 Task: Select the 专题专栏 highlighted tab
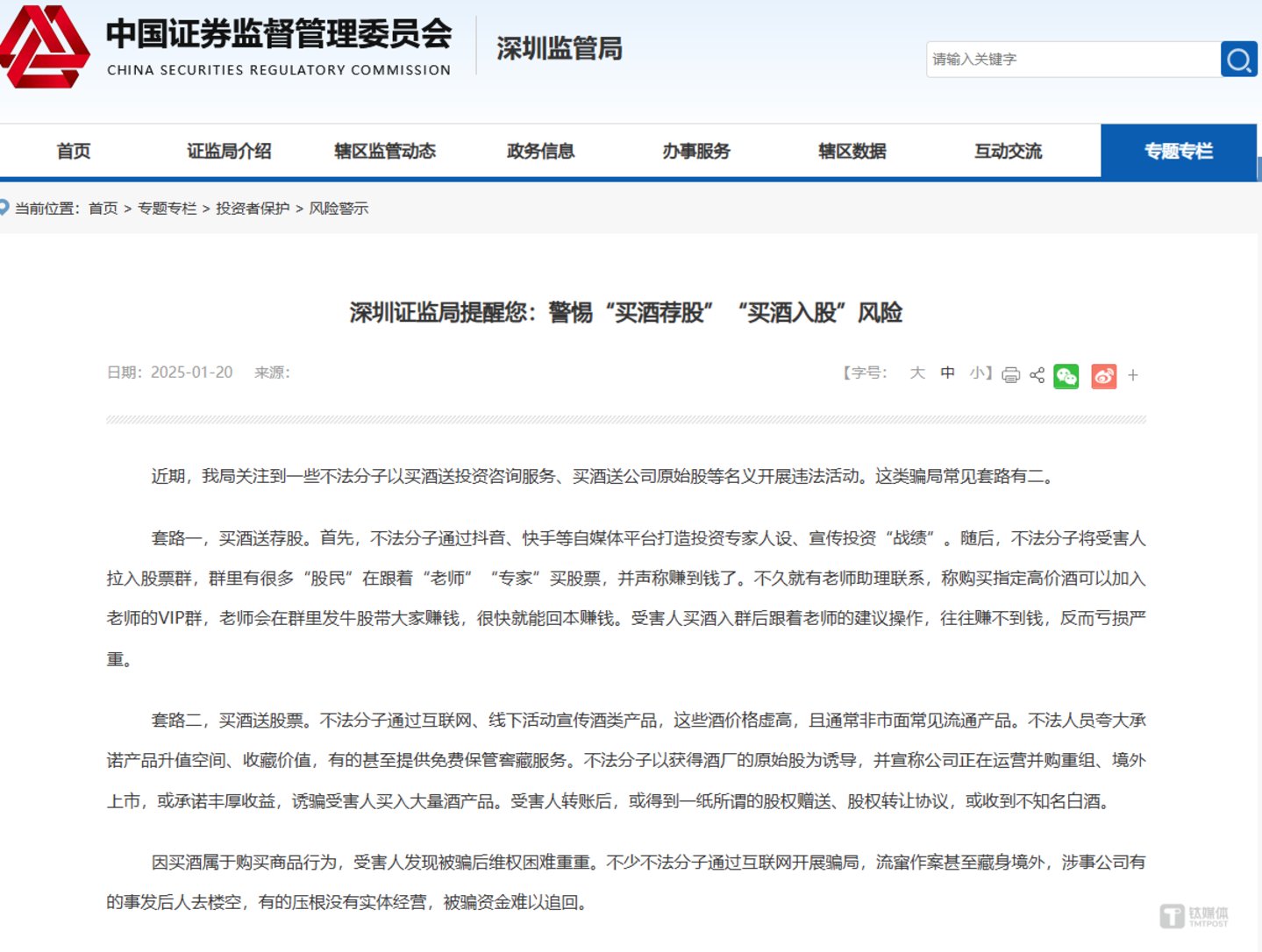point(1179,151)
